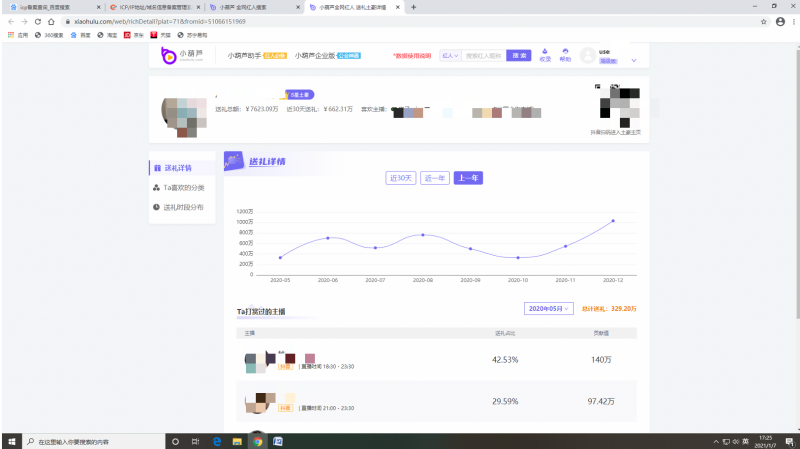Switch to the first browser tab icp备案查询
Screen dimensions: 800x449
[x=54, y=7]
